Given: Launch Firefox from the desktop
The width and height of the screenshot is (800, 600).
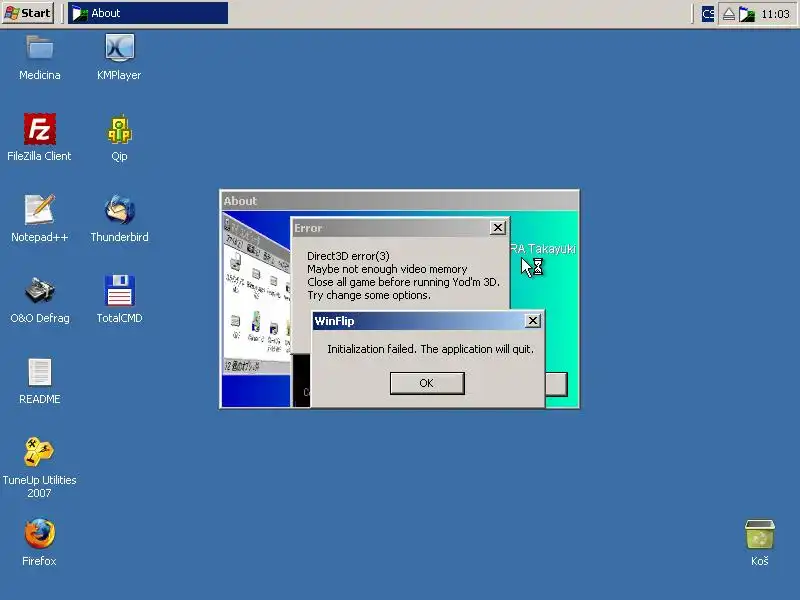Looking at the screenshot, I should coord(40,533).
